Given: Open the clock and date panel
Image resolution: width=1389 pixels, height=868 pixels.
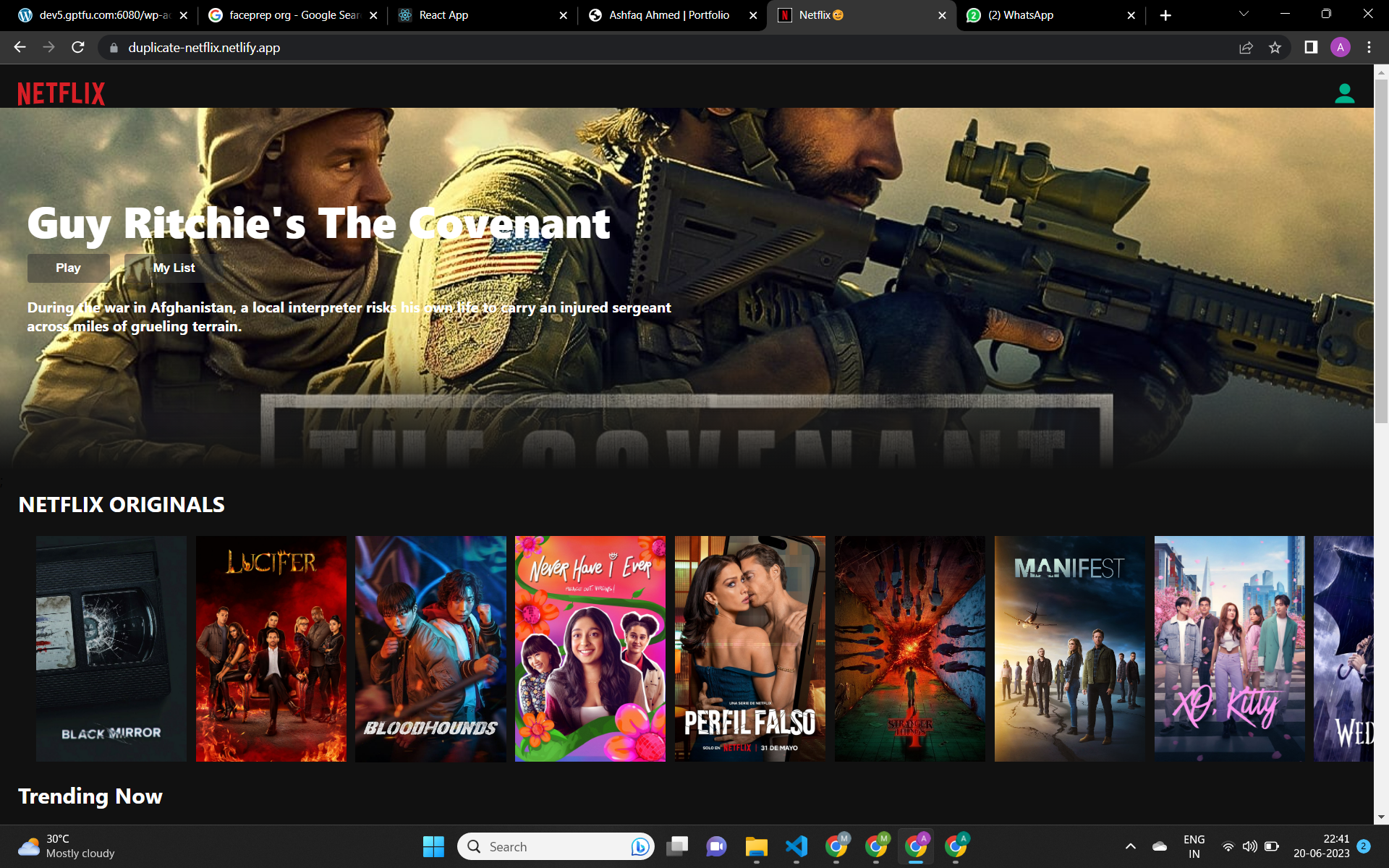Looking at the screenshot, I should coord(1322,846).
